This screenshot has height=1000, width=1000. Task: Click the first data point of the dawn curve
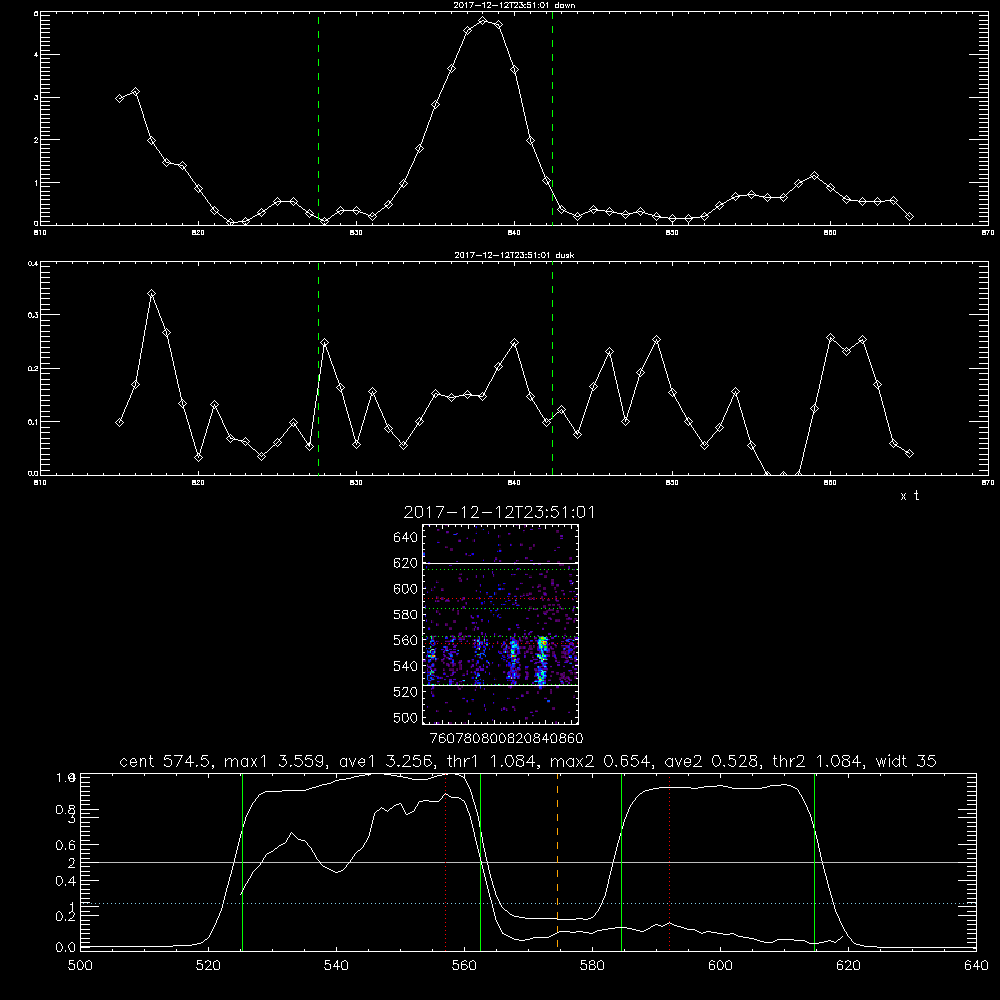(119, 98)
